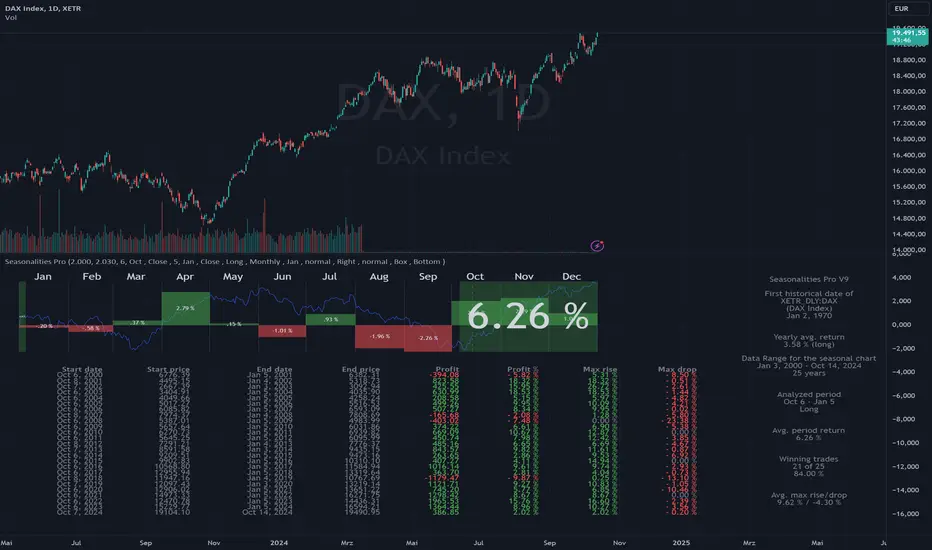932x550 pixels.
Task: Click the First historical date Jan 2, 1970 text
Action: [x=808, y=304]
